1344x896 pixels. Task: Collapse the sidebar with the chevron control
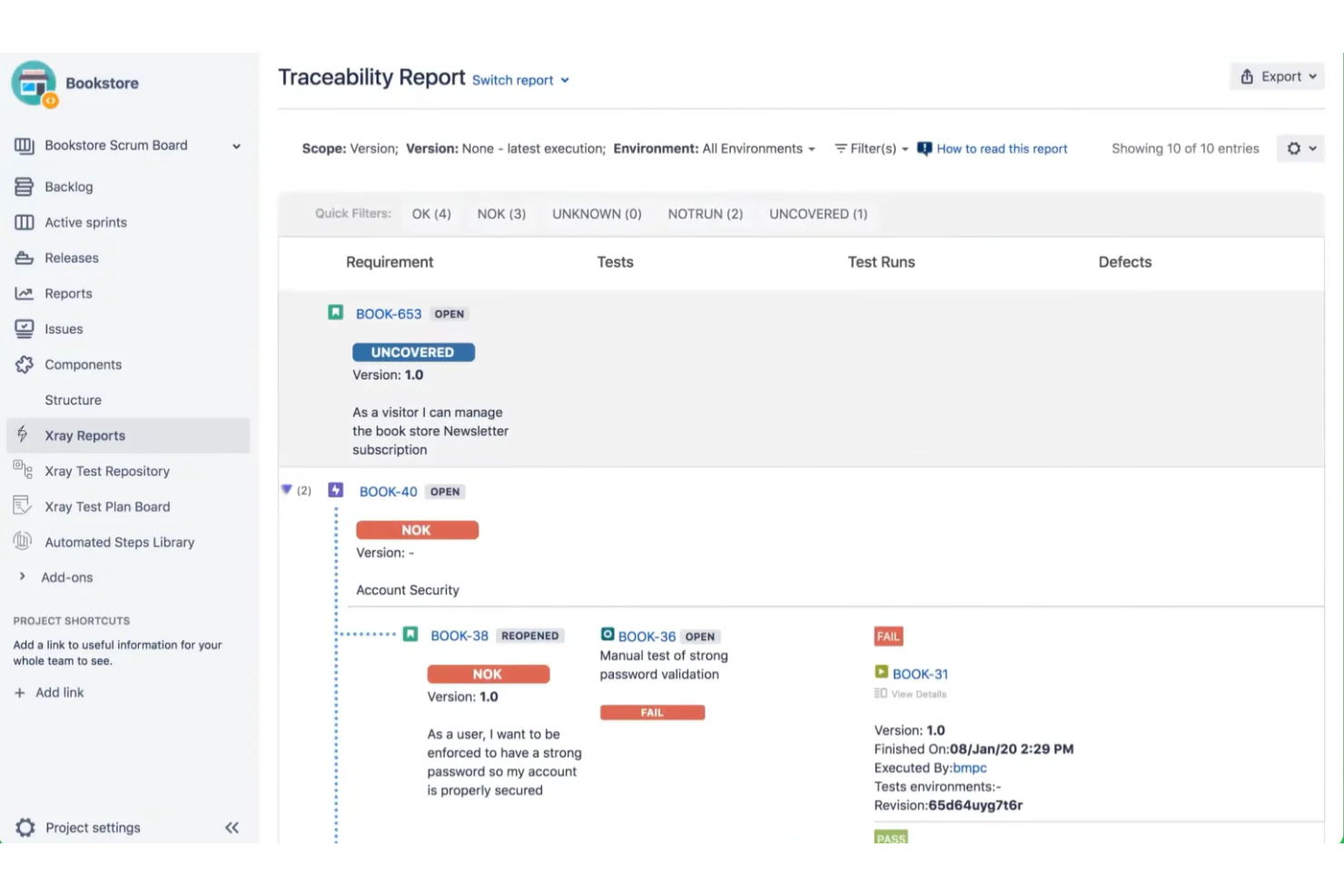(x=232, y=827)
